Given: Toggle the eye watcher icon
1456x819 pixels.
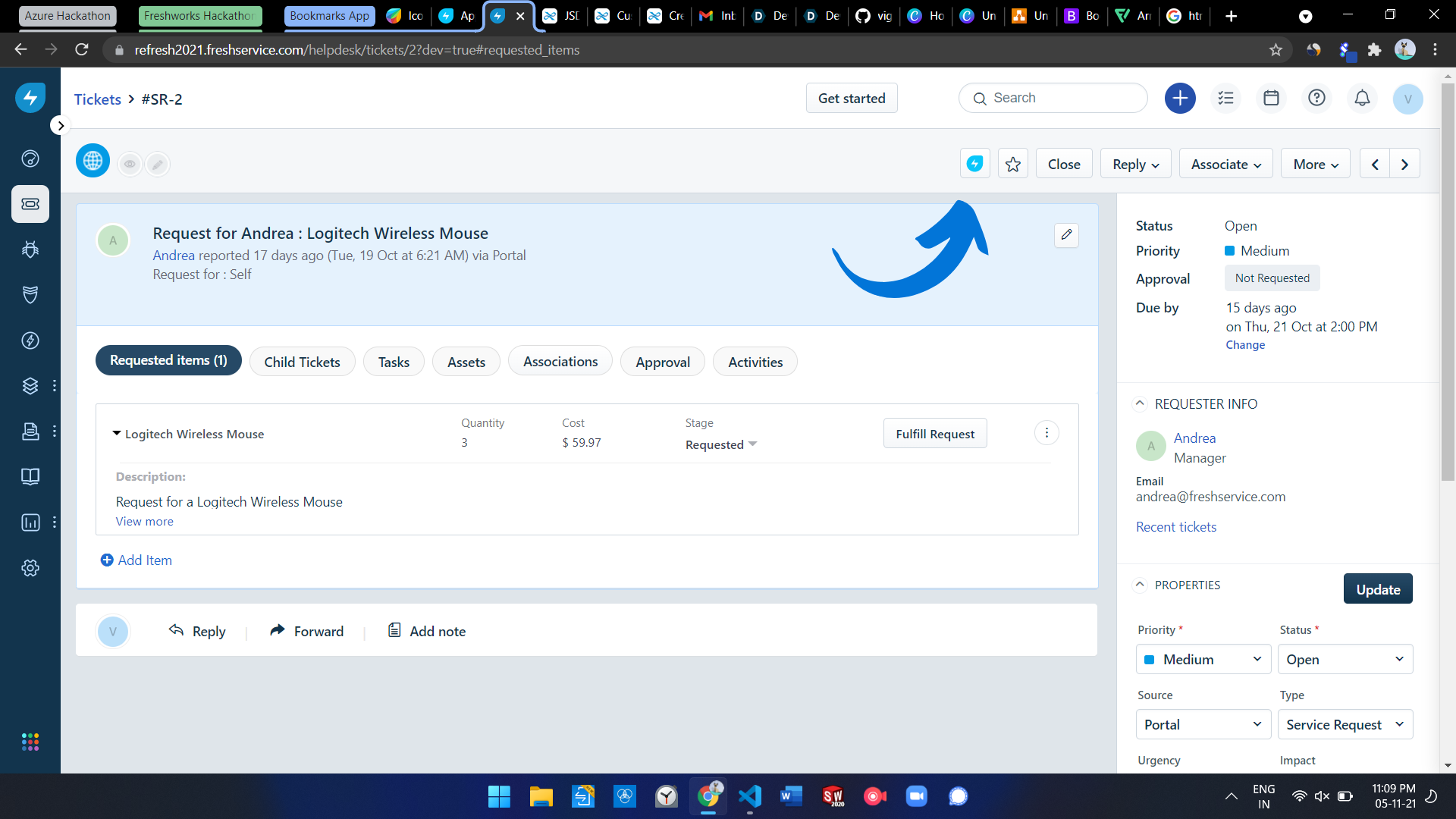Looking at the screenshot, I should click(x=130, y=164).
